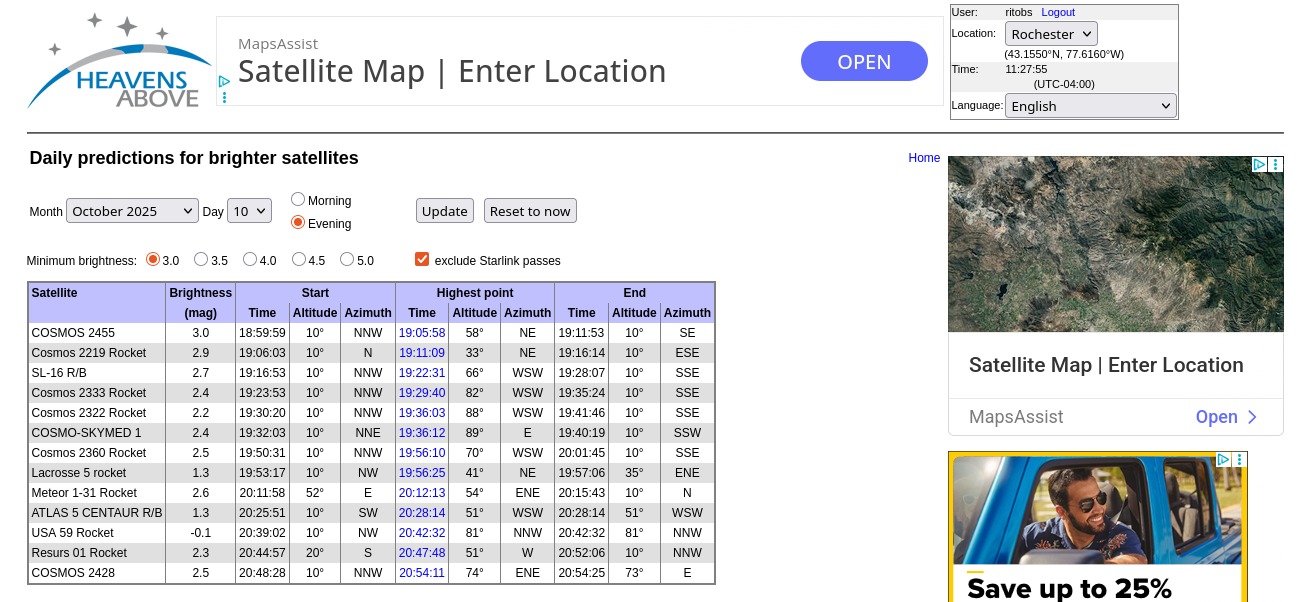The width and height of the screenshot is (1299, 602).
Task: Open USA 59 Rocket highest point time 20:42:32
Action: pyautogui.click(x=421, y=533)
